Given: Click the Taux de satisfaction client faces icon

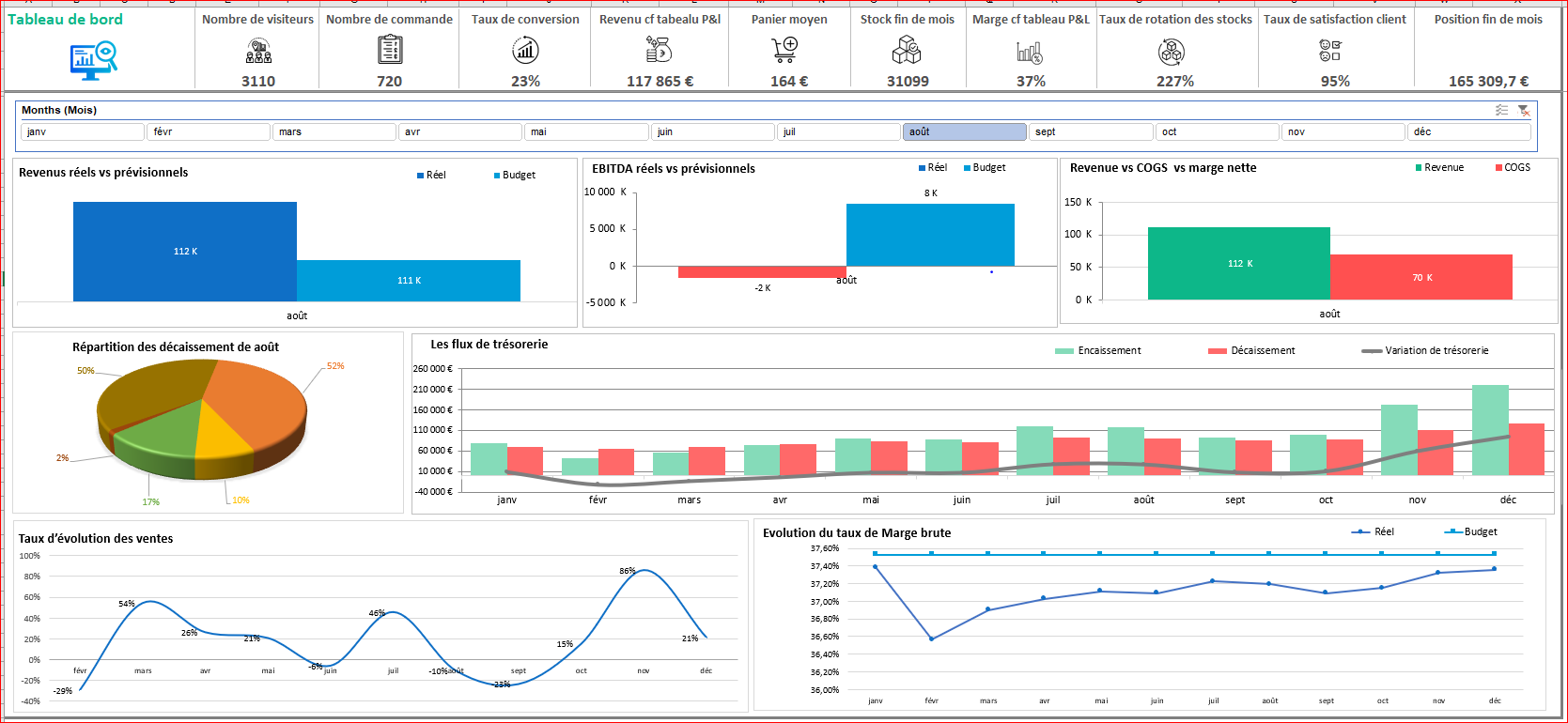Looking at the screenshot, I should tap(1329, 50).
